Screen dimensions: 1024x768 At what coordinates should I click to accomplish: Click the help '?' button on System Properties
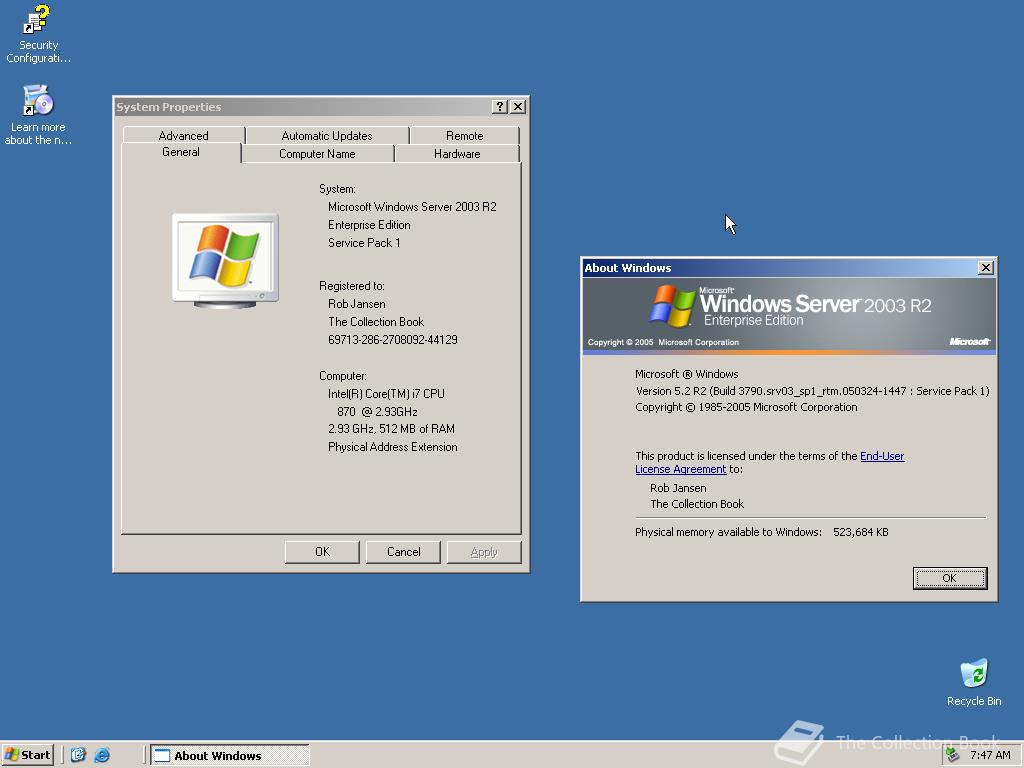click(x=499, y=106)
